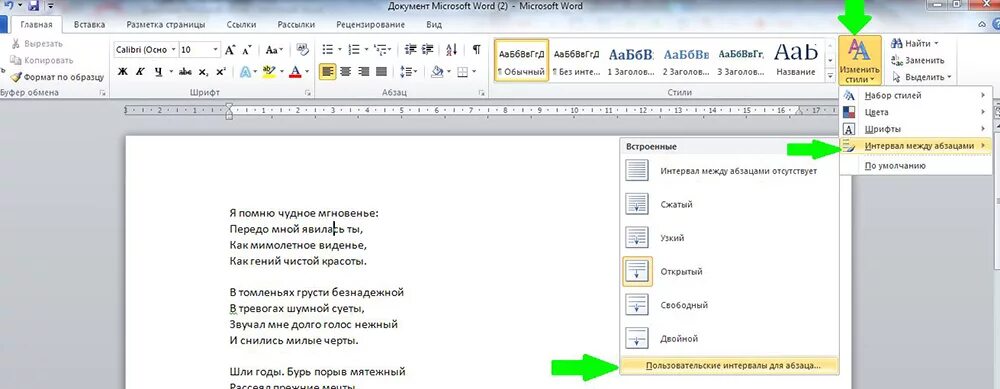Decrease font size with shrink font icon
The height and width of the screenshot is (389, 1000).
[246, 50]
